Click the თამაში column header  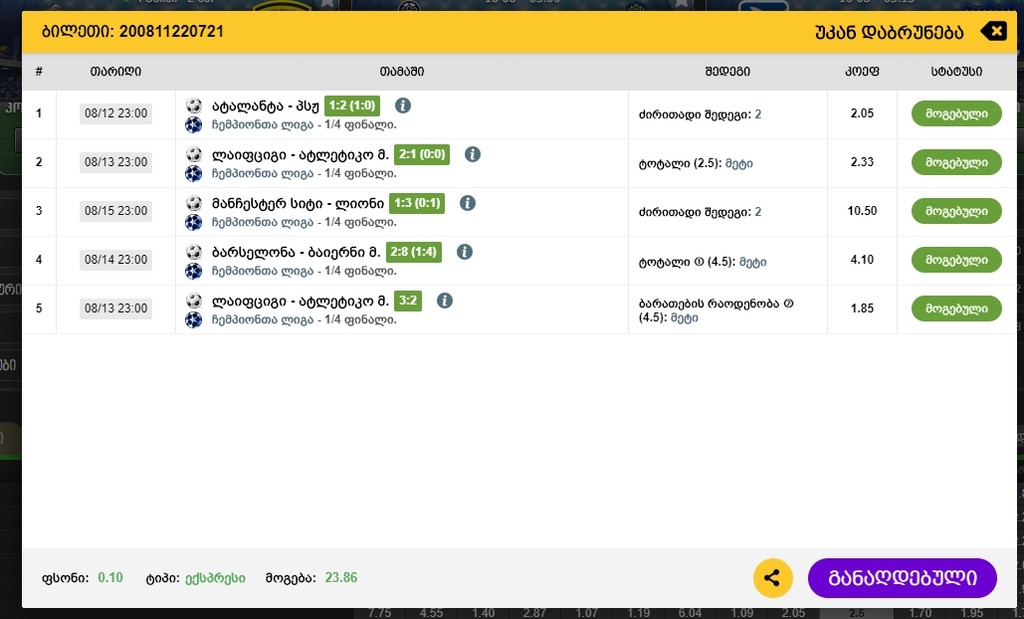(402, 72)
